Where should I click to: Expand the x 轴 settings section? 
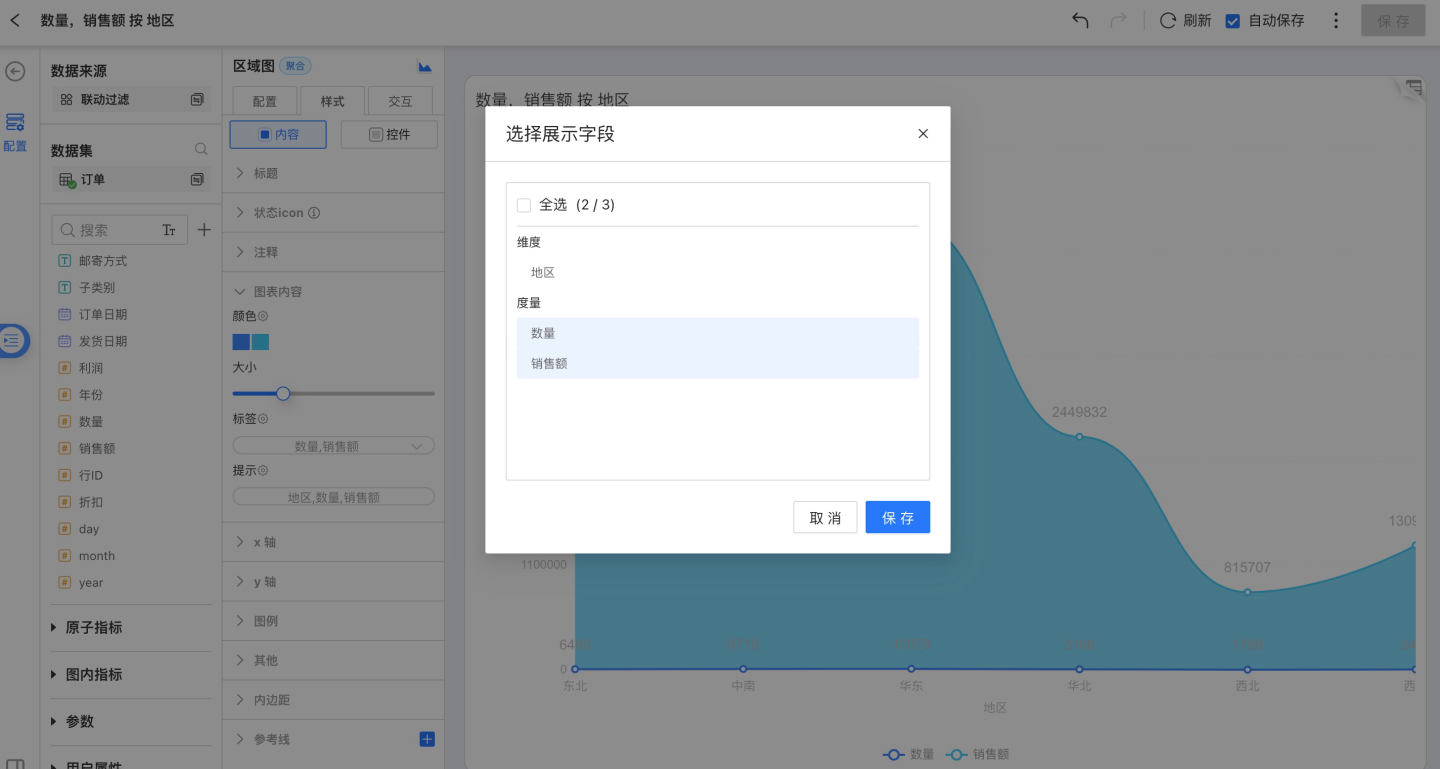[265, 542]
